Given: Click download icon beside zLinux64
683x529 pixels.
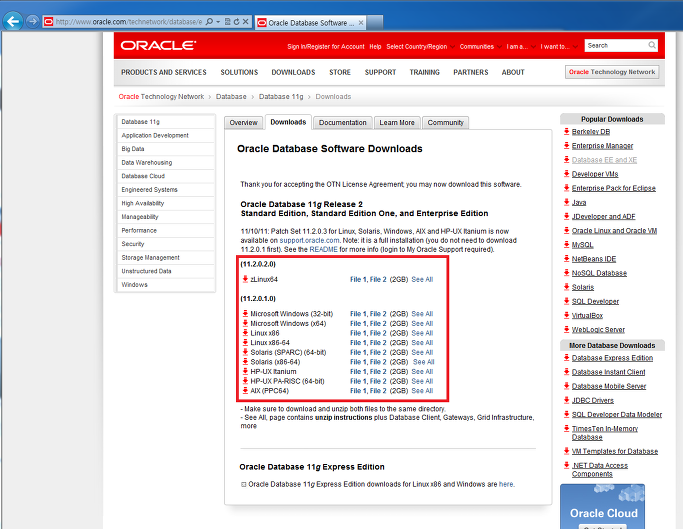Looking at the screenshot, I should click(x=245, y=279).
